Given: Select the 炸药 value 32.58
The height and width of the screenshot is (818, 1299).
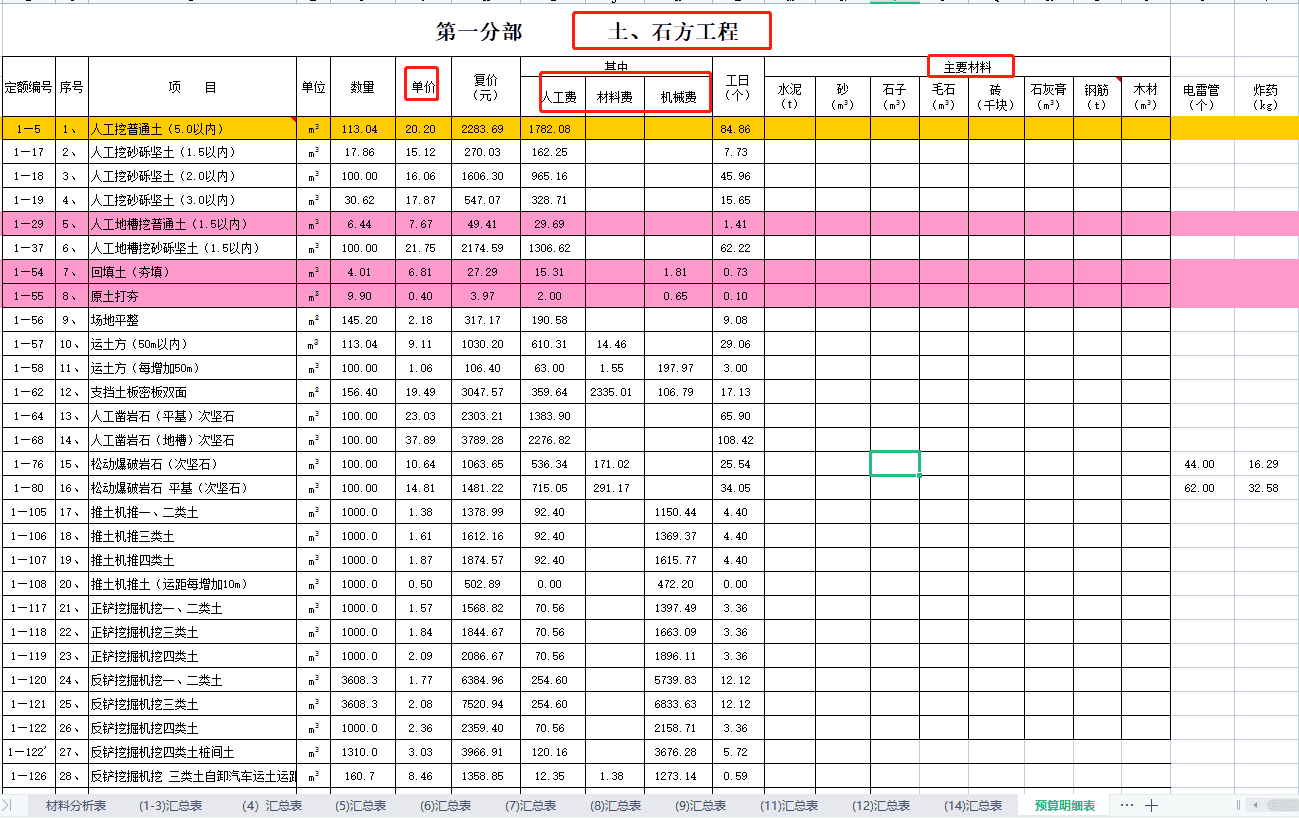Looking at the screenshot, I should point(1266,488).
